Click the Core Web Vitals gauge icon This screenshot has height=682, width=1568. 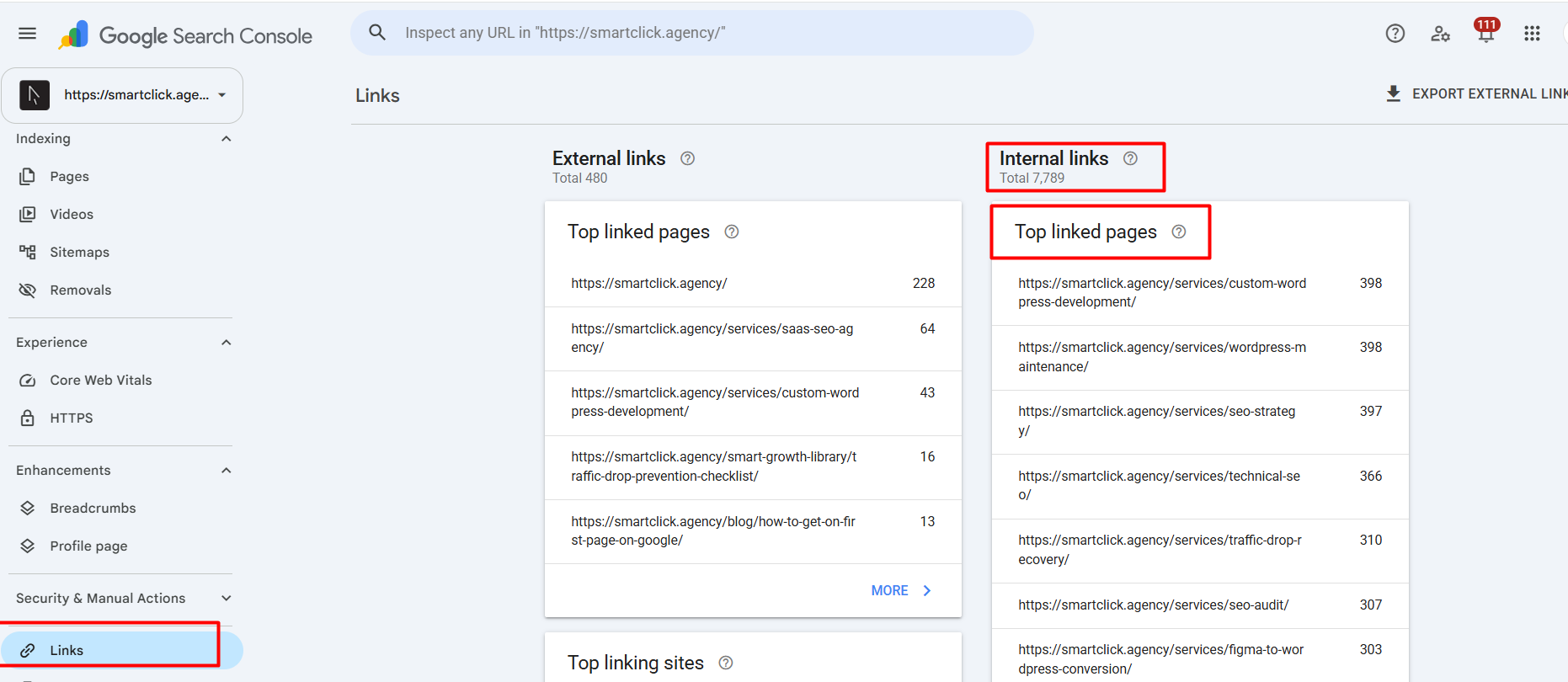(28, 381)
